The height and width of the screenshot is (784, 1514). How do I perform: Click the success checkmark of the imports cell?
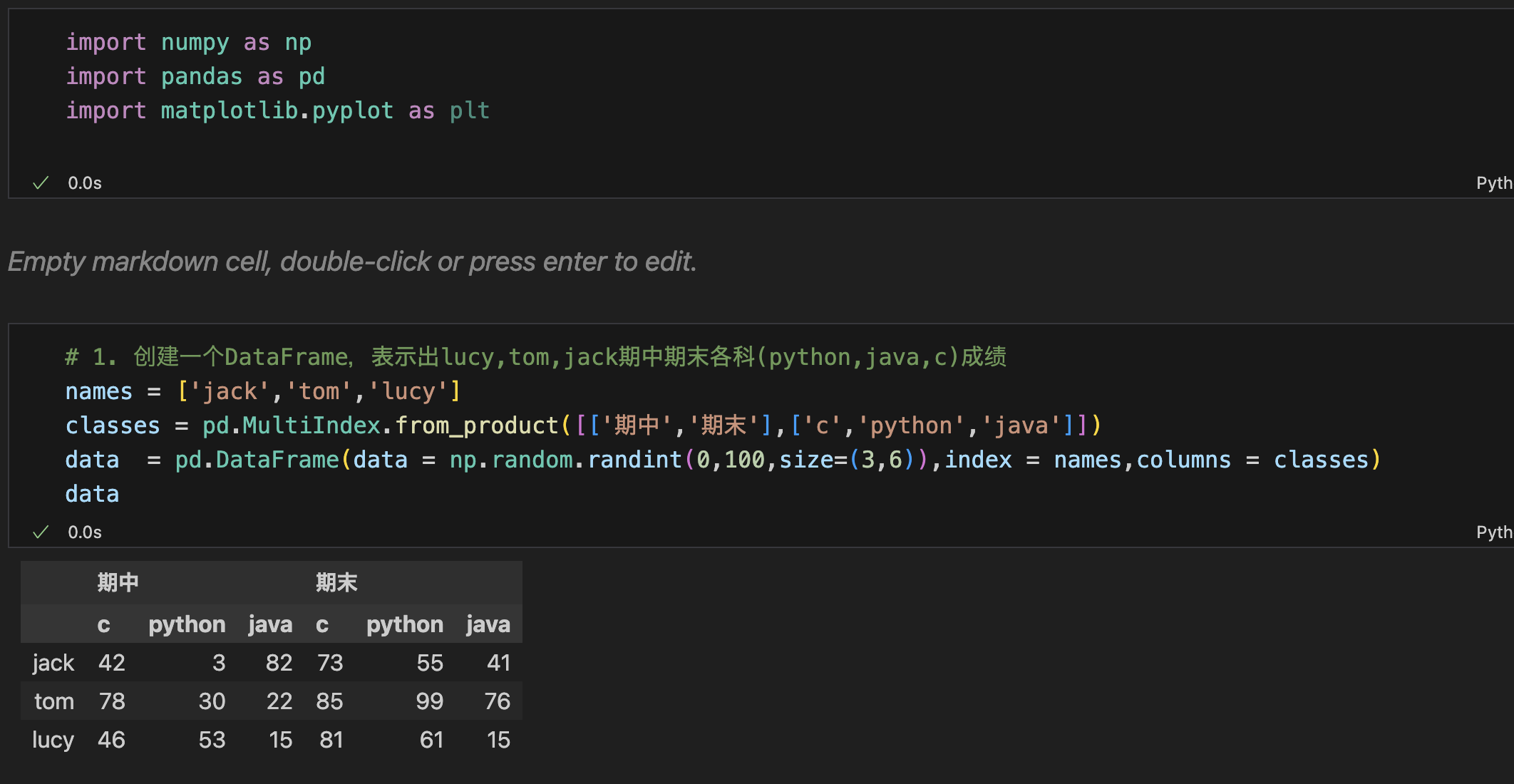click(41, 183)
